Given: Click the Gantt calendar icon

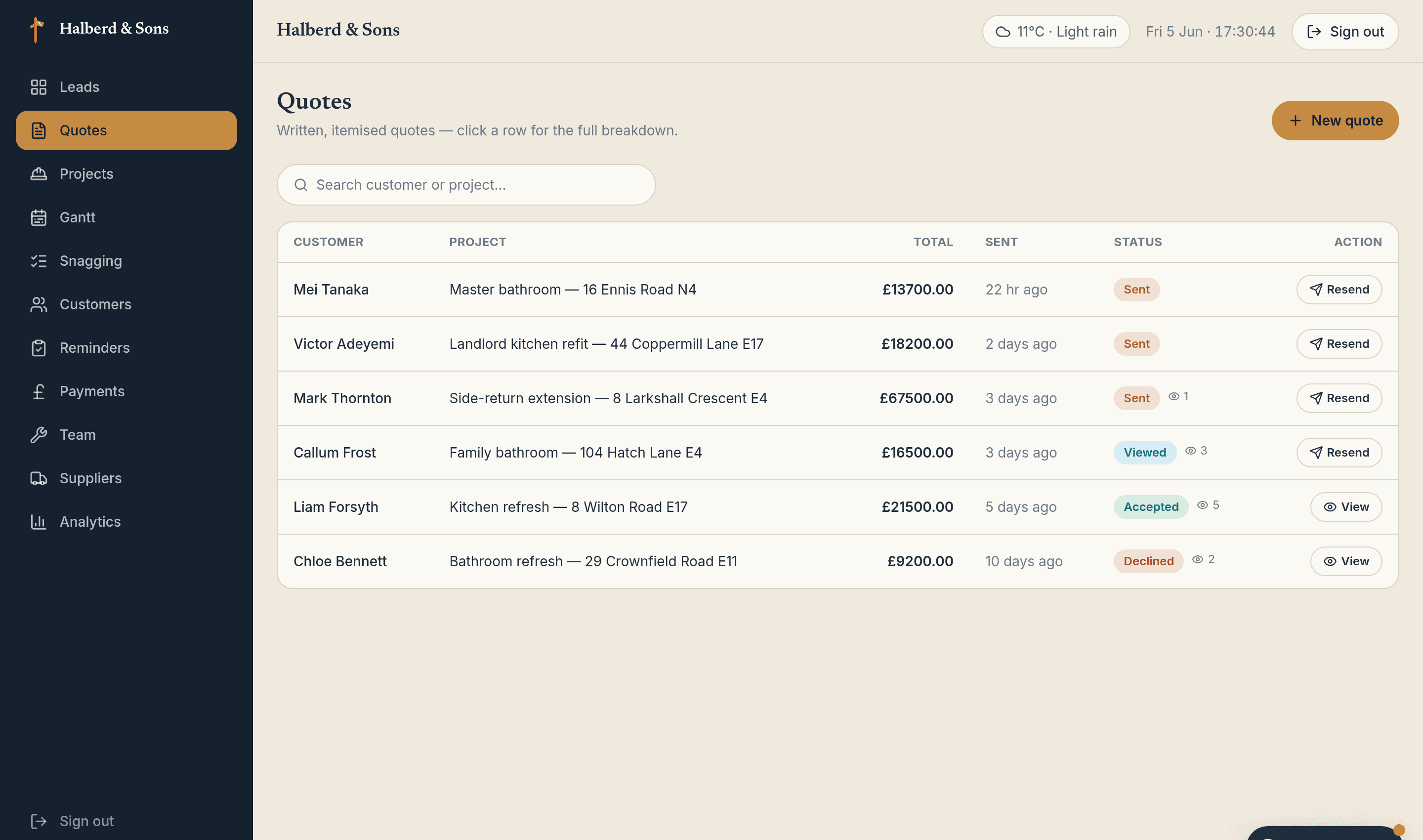Looking at the screenshot, I should [39, 217].
